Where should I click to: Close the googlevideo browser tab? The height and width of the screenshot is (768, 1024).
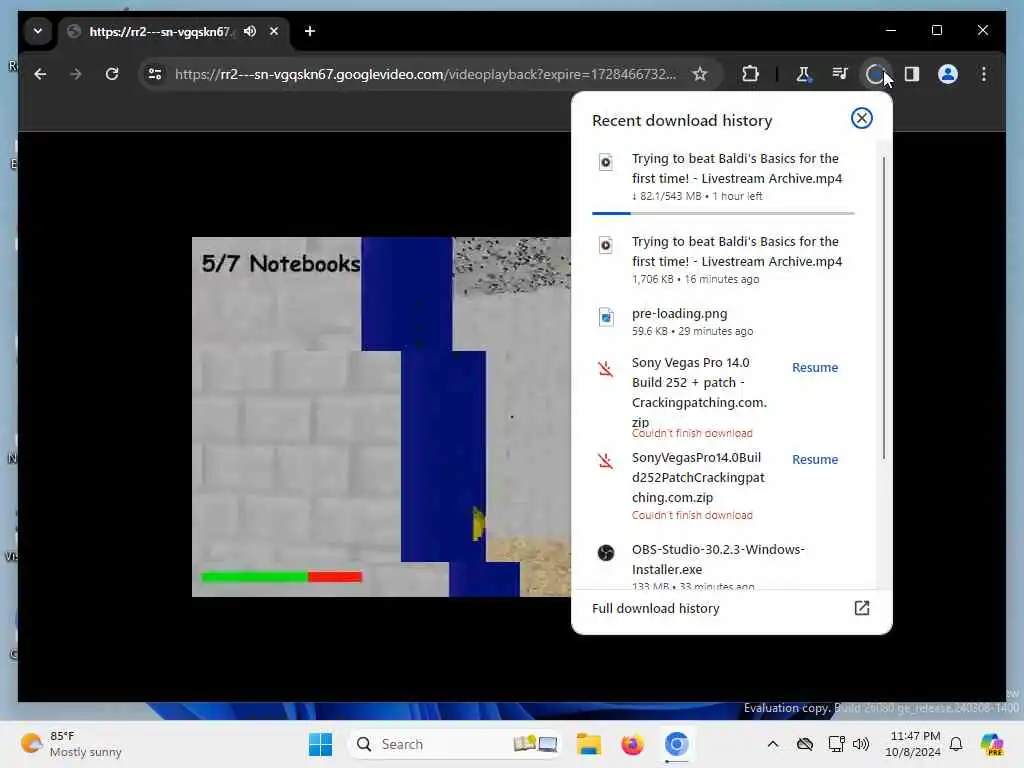[274, 31]
